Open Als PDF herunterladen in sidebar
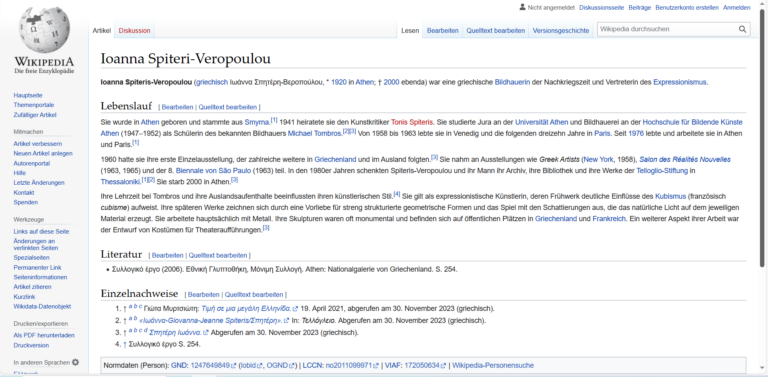 click(x=44, y=335)
